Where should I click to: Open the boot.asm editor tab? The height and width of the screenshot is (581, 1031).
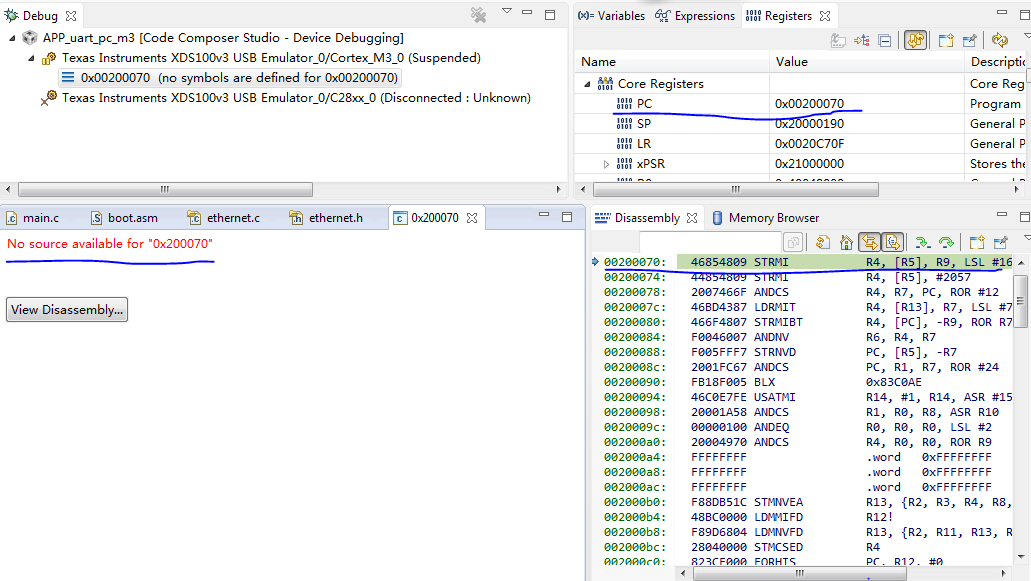tap(124, 218)
